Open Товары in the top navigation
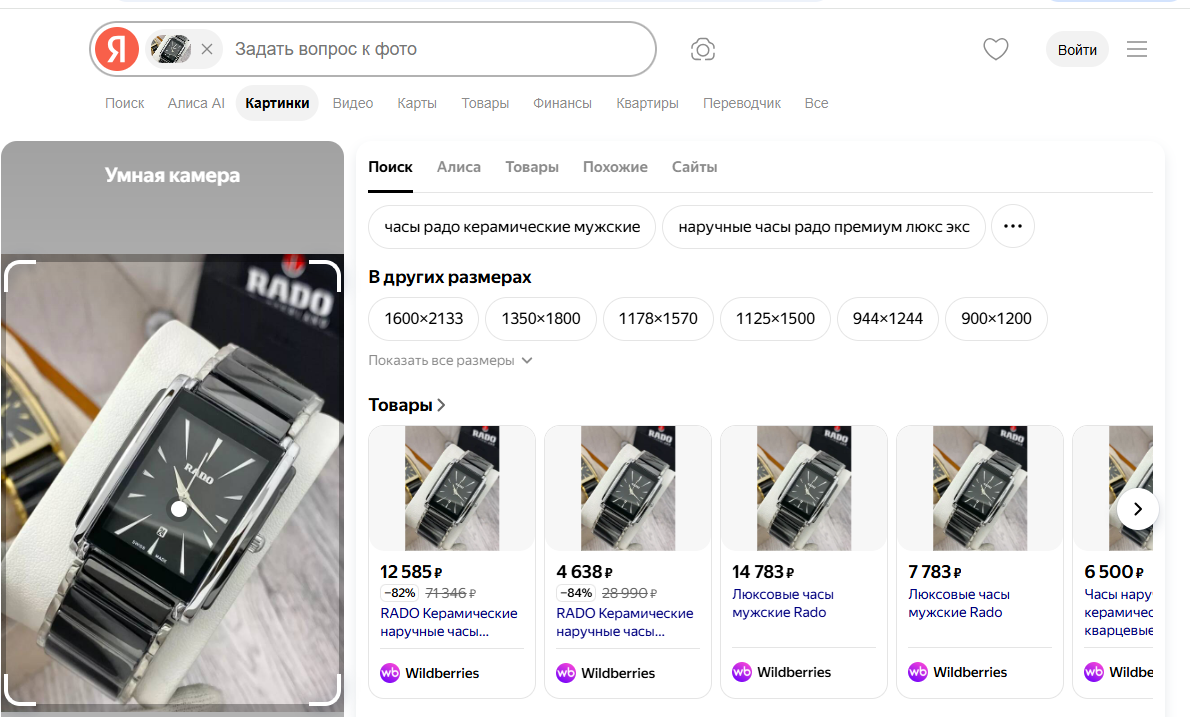1190x717 pixels. coord(485,103)
